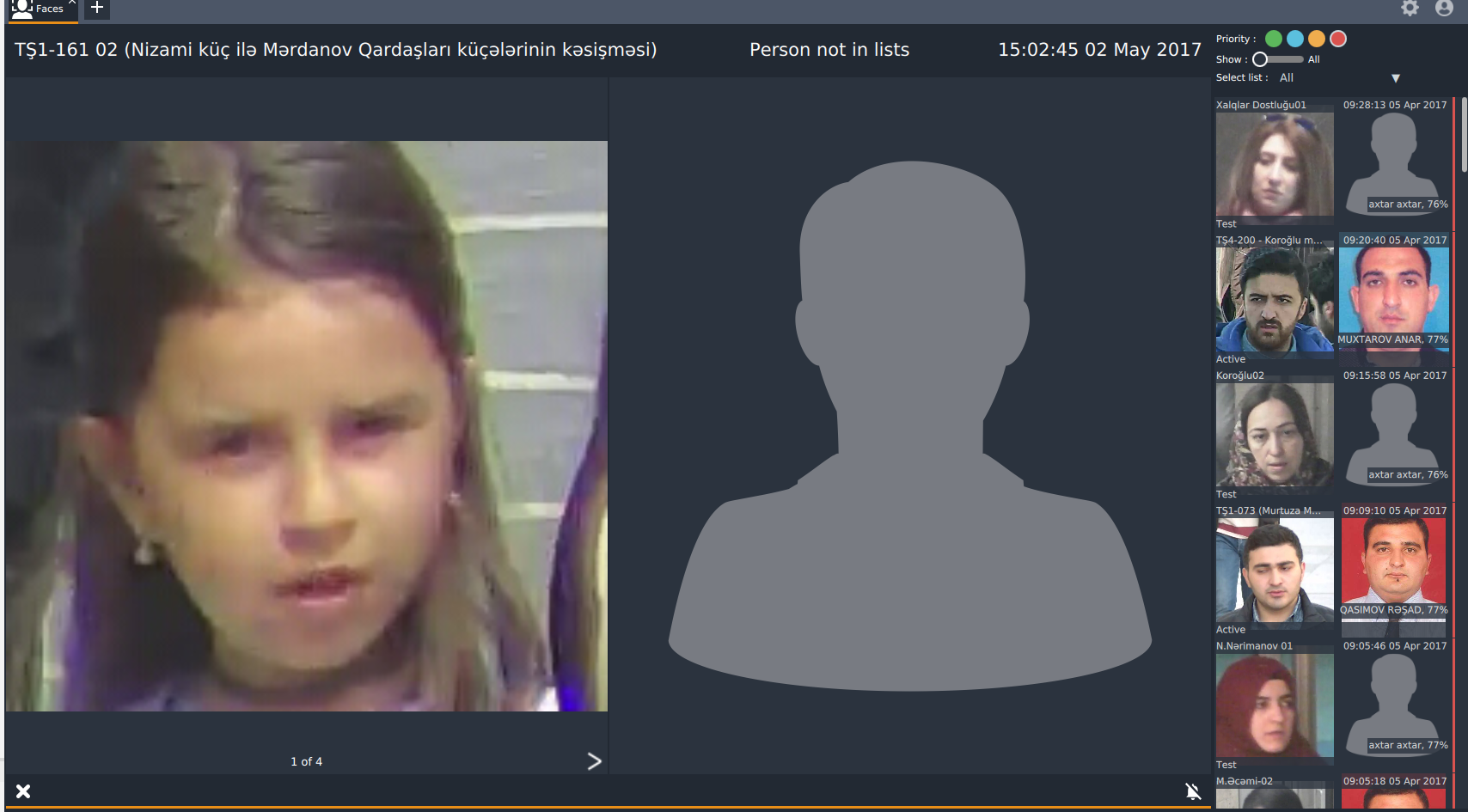The width and height of the screenshot is (1468, 812).
Task: Toggle the muted notification bell icon
Action: pyautogui.click(x=1193, y=791)
